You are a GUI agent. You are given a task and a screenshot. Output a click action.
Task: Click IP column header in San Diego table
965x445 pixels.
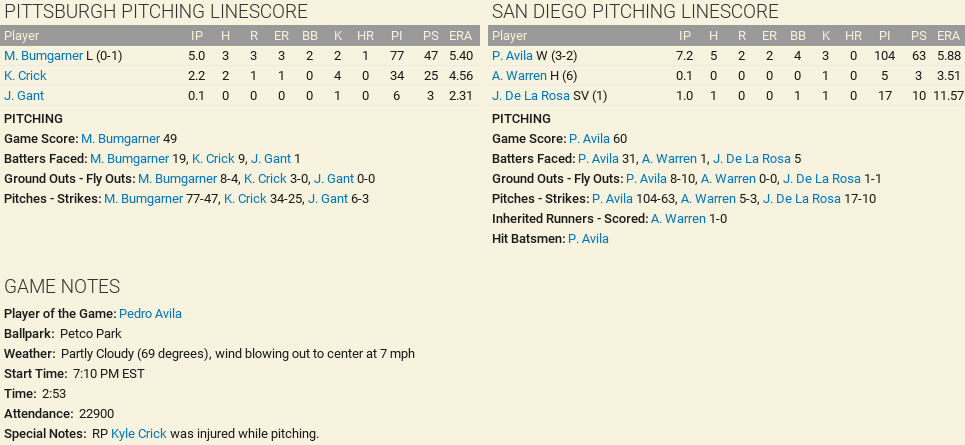(685, 36)
